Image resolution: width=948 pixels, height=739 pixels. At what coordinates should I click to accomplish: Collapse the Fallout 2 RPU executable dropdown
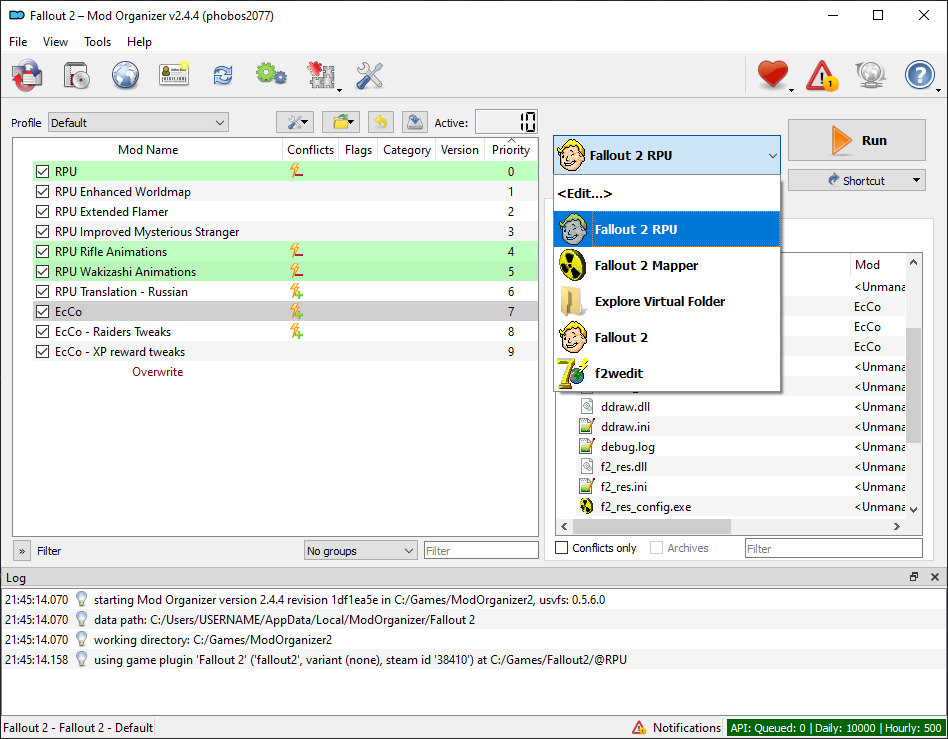[667, 155]
